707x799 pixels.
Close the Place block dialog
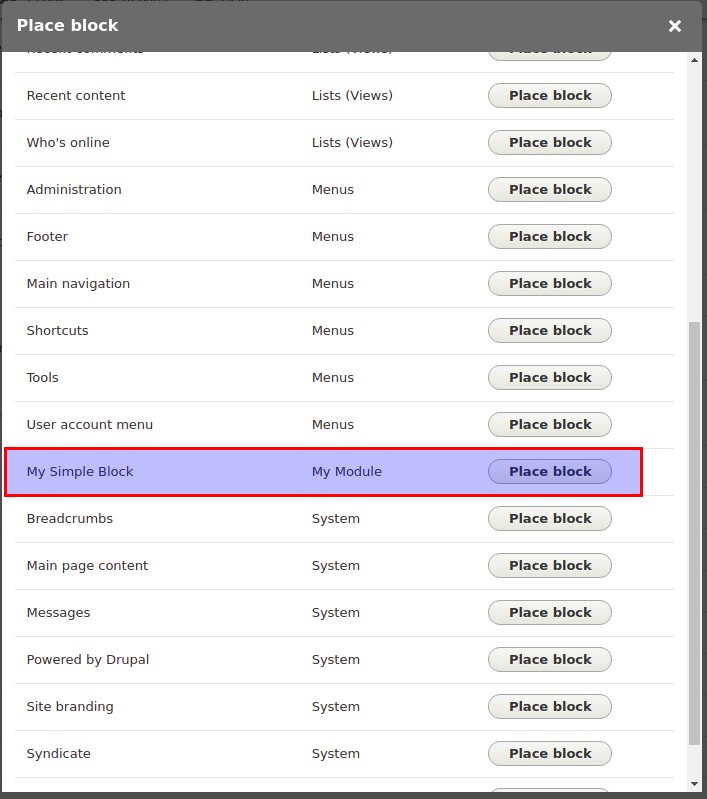(674, 26)
